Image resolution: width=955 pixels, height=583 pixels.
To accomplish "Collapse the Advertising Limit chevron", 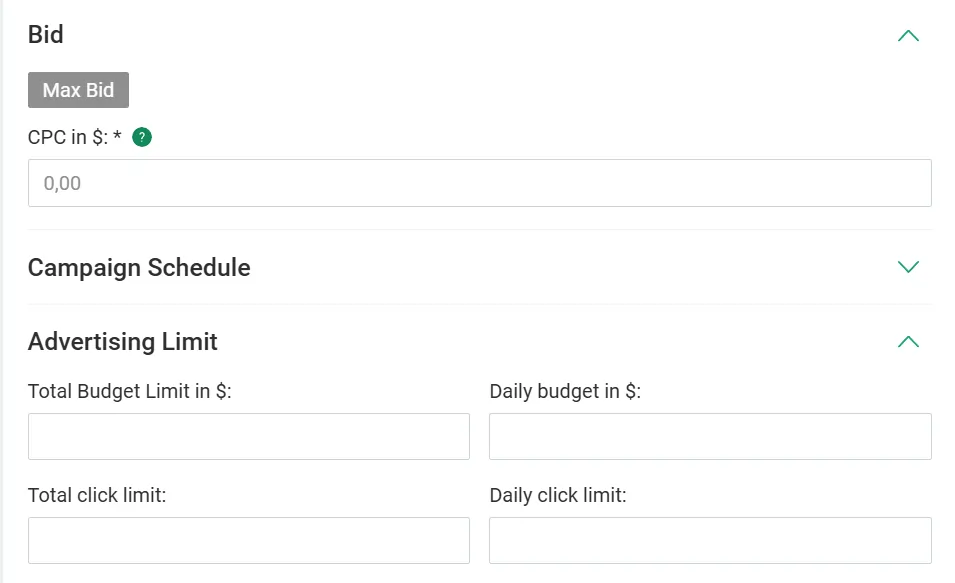I will point(908,342).
